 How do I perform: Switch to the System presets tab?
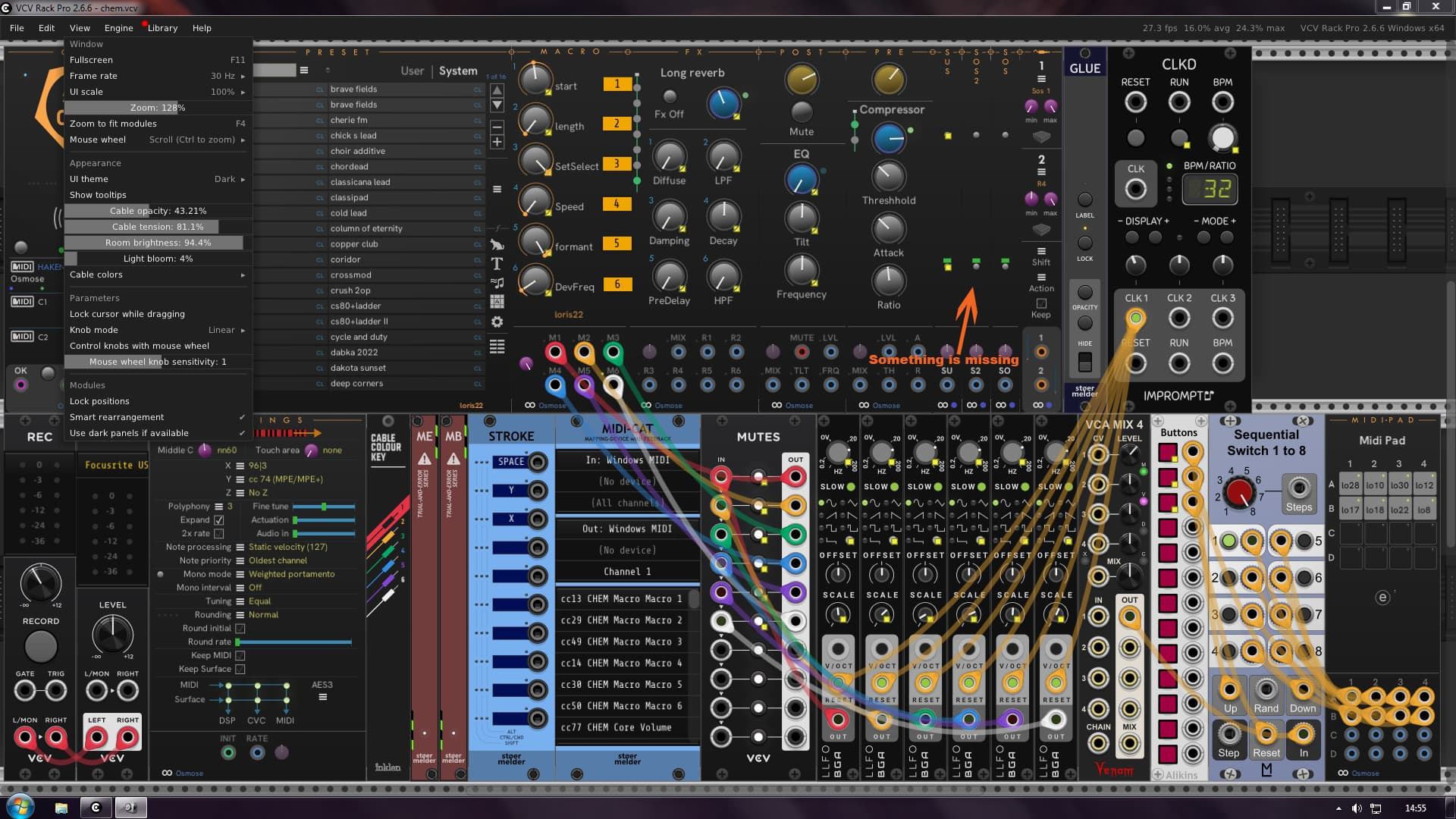click(x=458, y=71)
